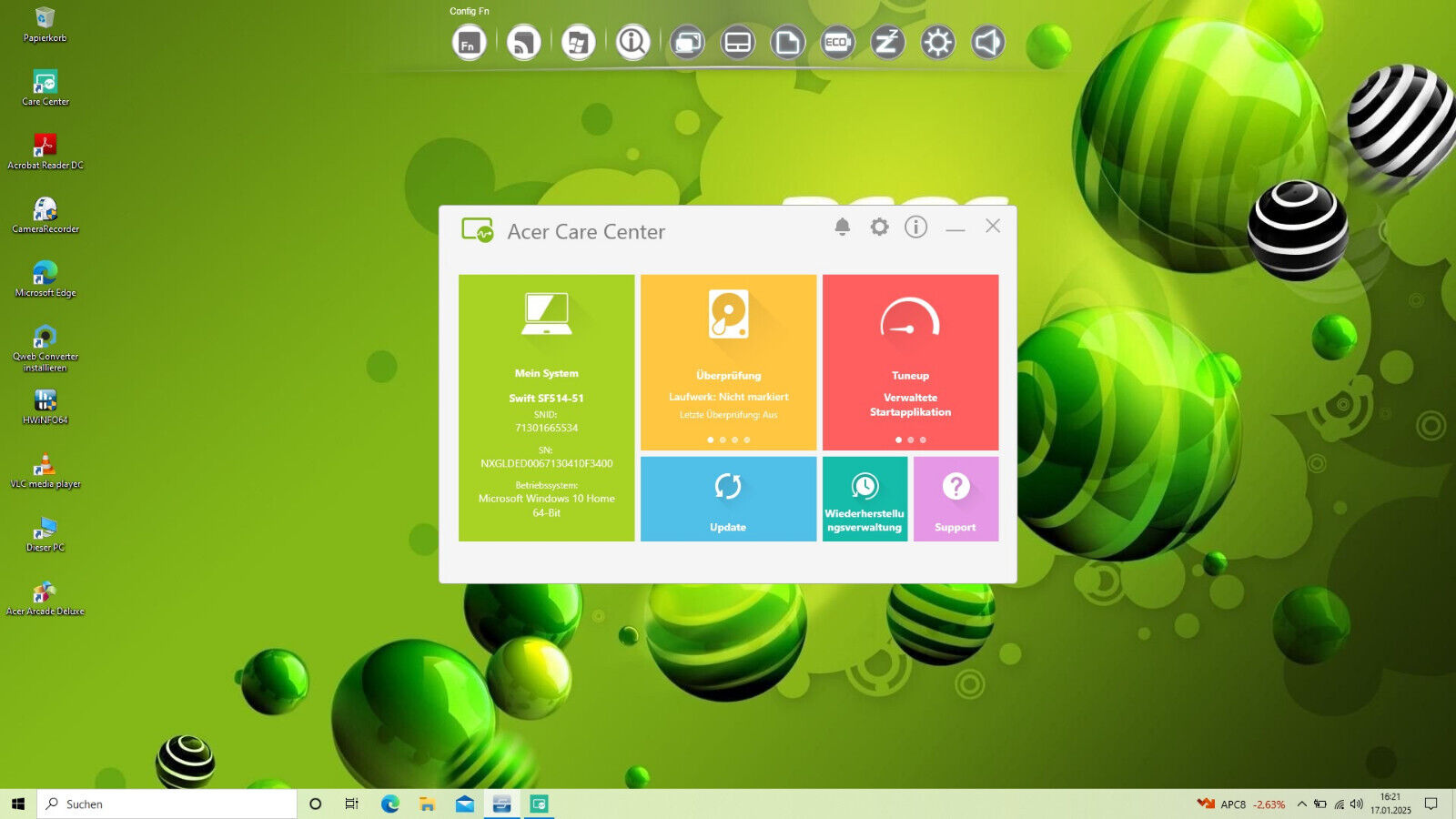Open the Tuneup tile

tap(910, 362)
